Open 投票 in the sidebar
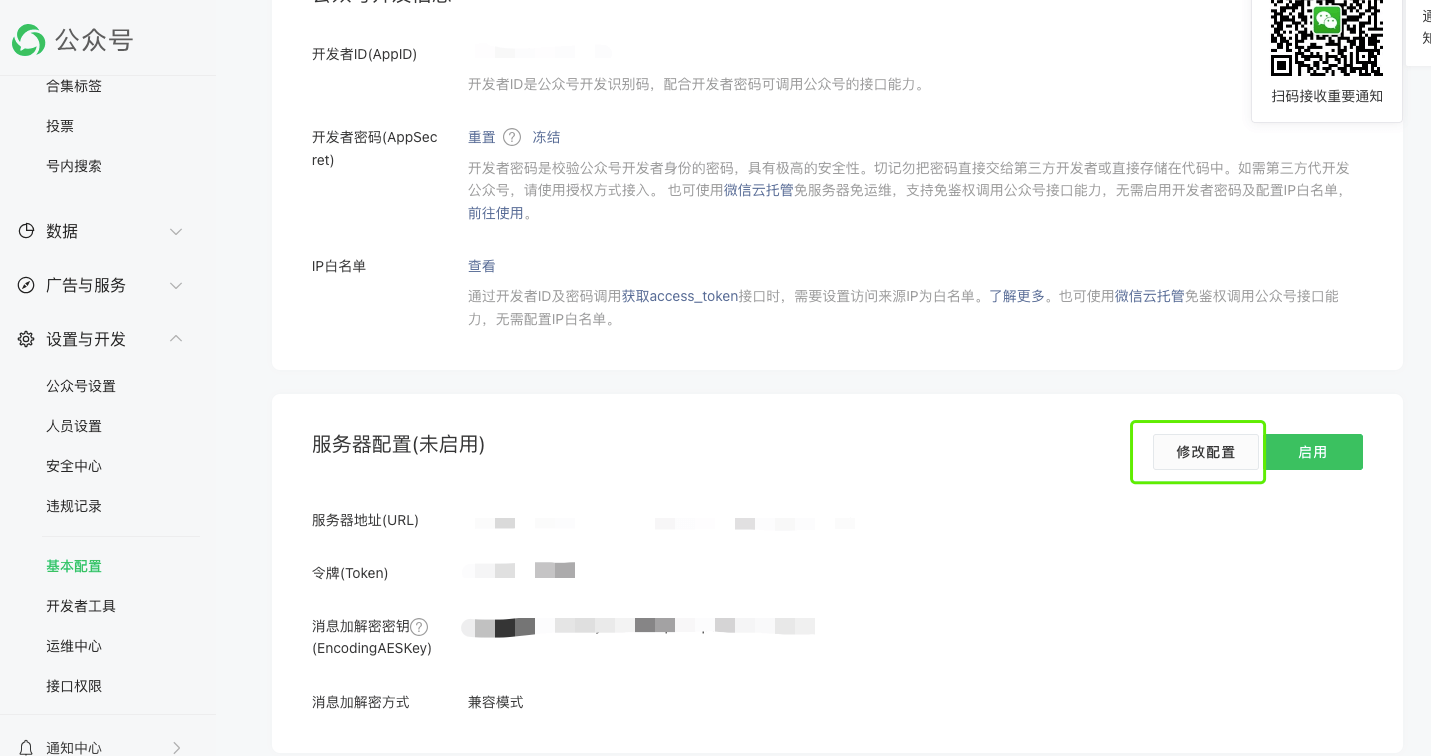This screenshot has height=756, width=1431. coord(60,126)
